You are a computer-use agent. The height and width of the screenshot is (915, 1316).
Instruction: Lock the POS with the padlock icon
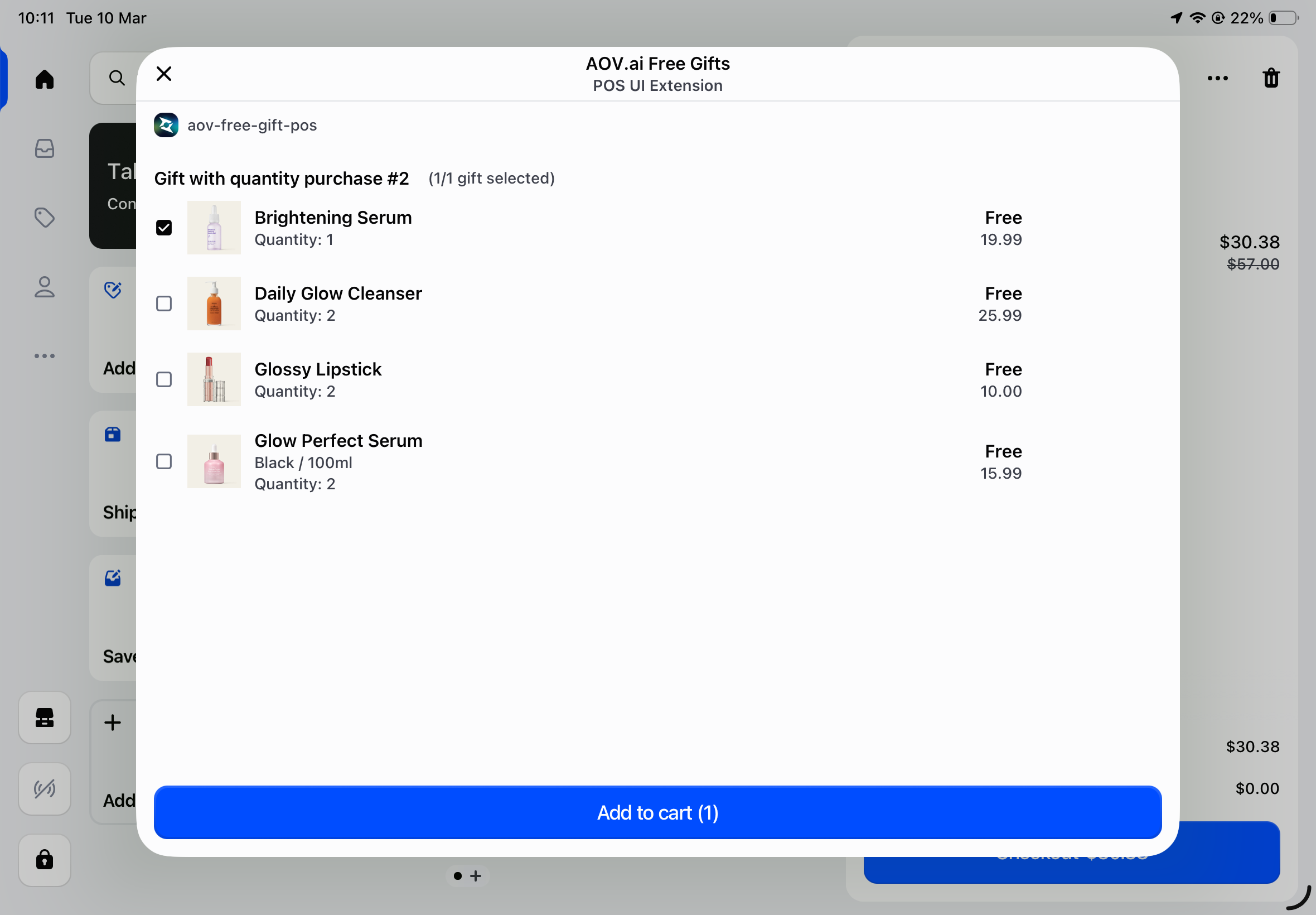click(44, 860)
